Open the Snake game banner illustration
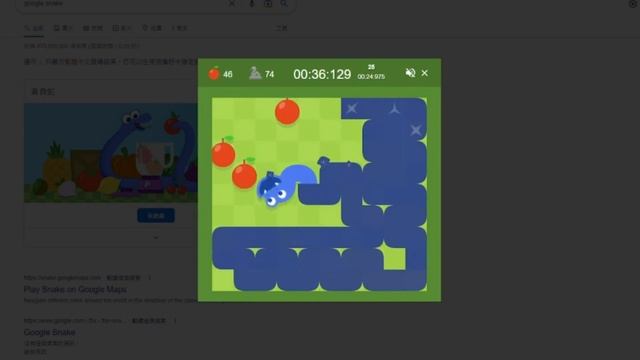This screenshot has height=360, width=640. (x=111, y=153)
